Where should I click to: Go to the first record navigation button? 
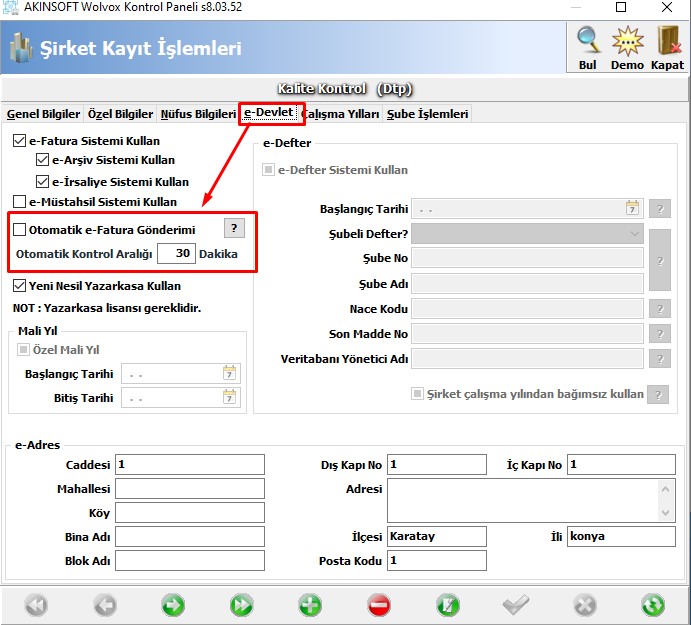pyautogui.click(x=36, y=605)
